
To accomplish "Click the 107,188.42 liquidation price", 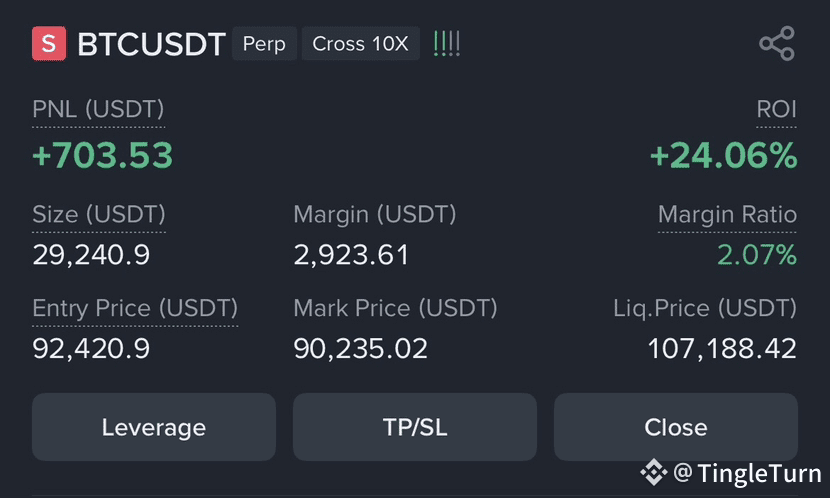I will pyautogui.click(x=722, y=349).
